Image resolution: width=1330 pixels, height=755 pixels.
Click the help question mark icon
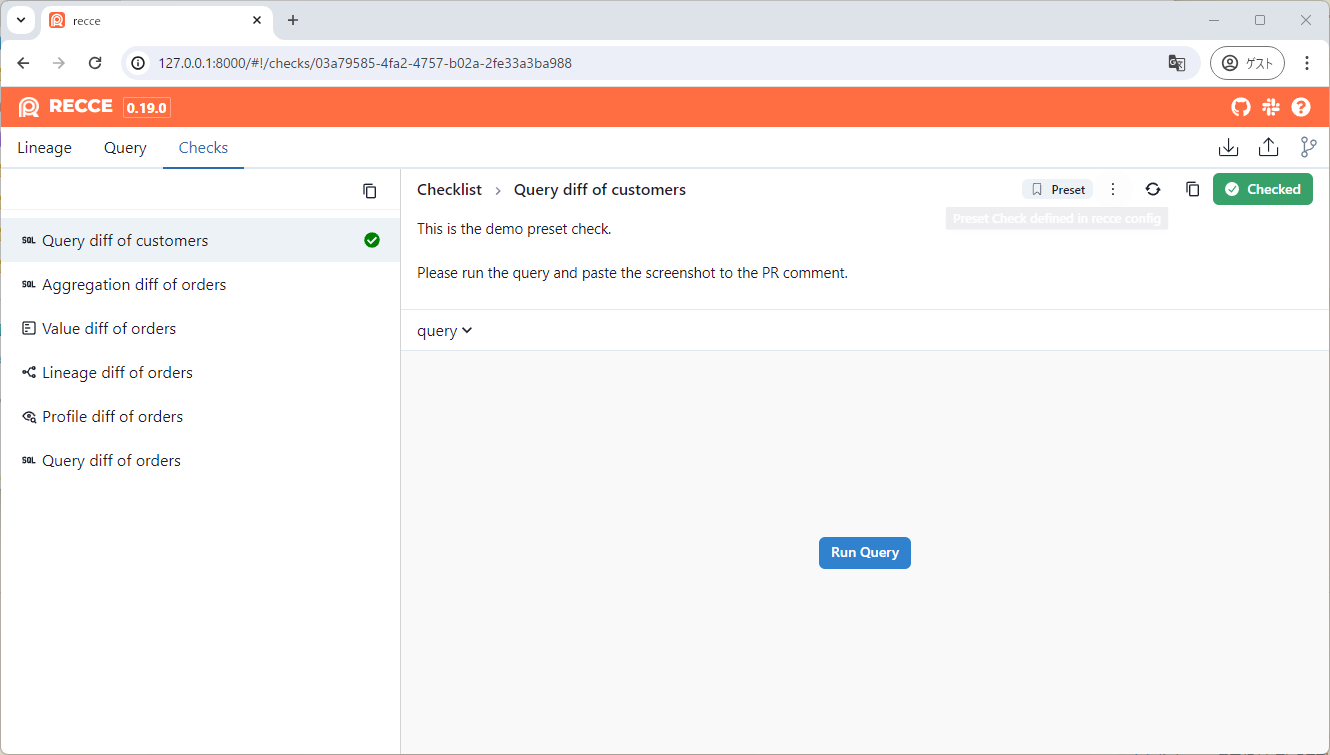1301,107
